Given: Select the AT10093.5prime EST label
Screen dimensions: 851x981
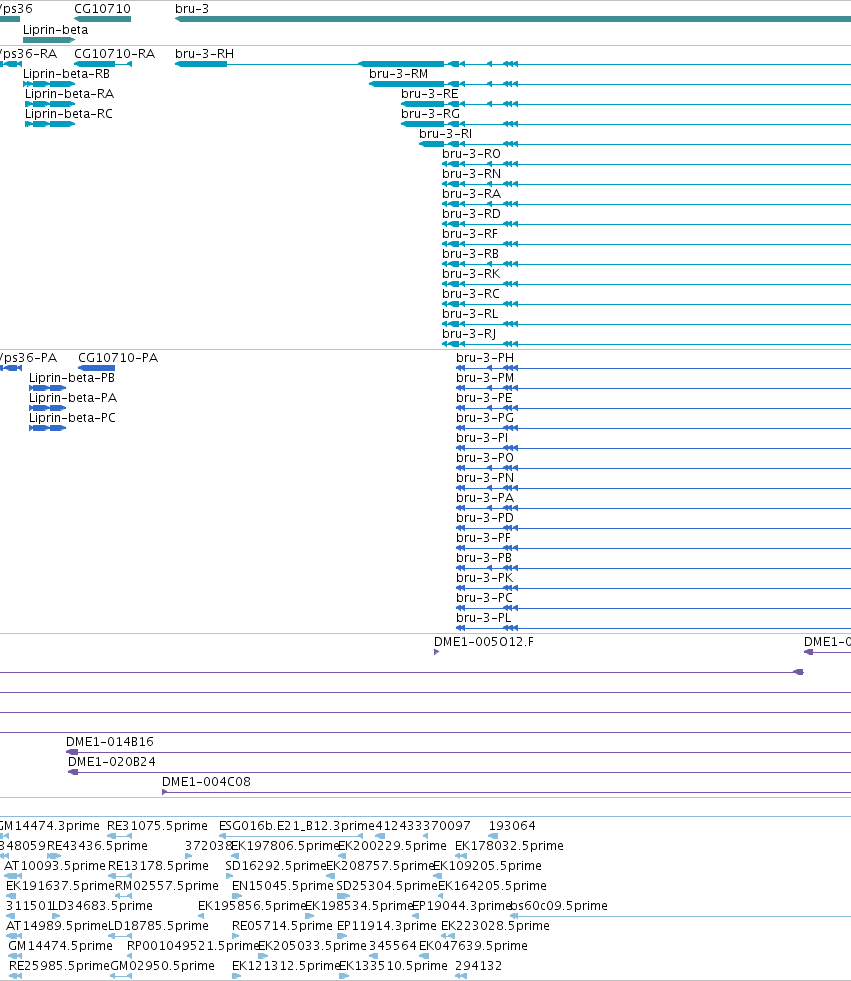Looking at the screenshot, I should [55, 866].
